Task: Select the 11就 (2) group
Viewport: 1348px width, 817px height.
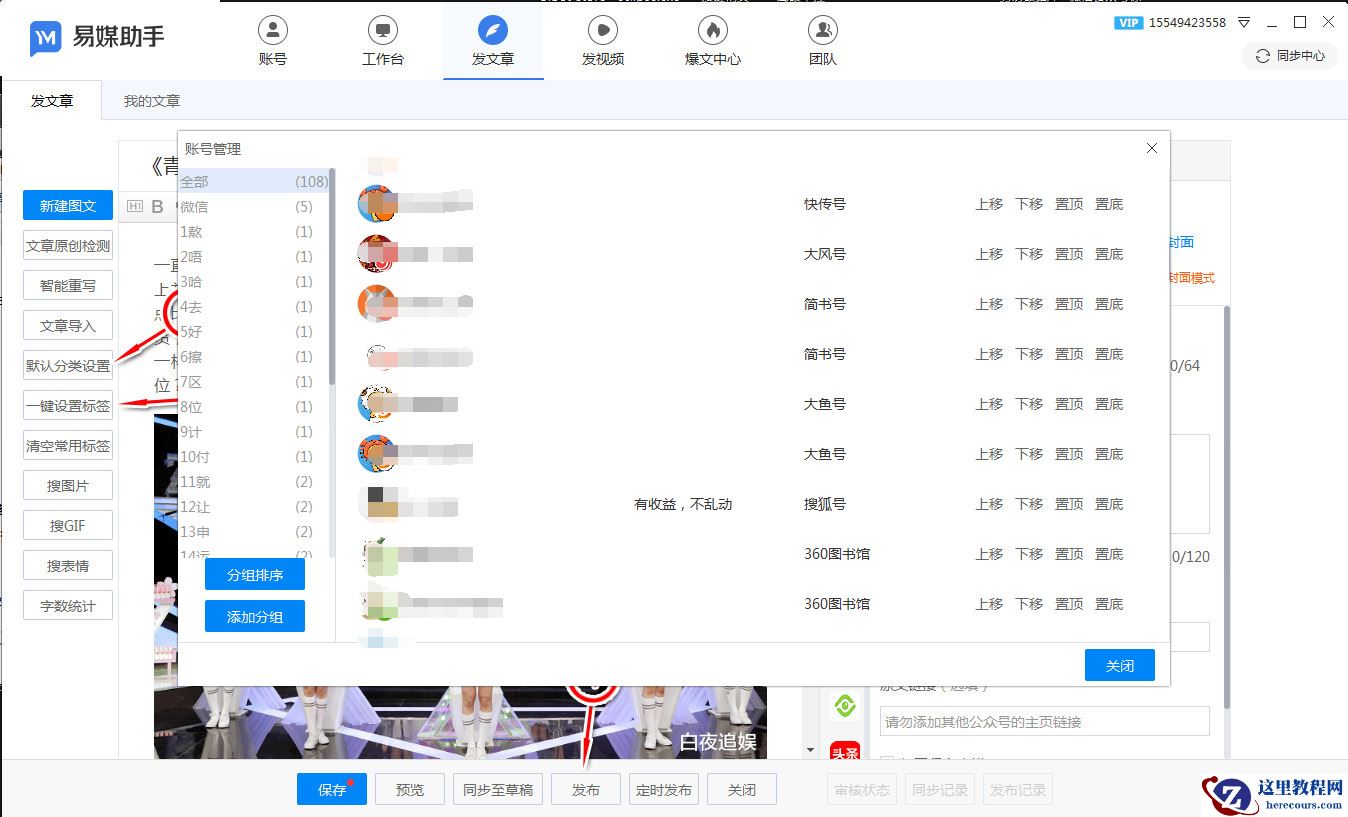Action: point(253,482)
